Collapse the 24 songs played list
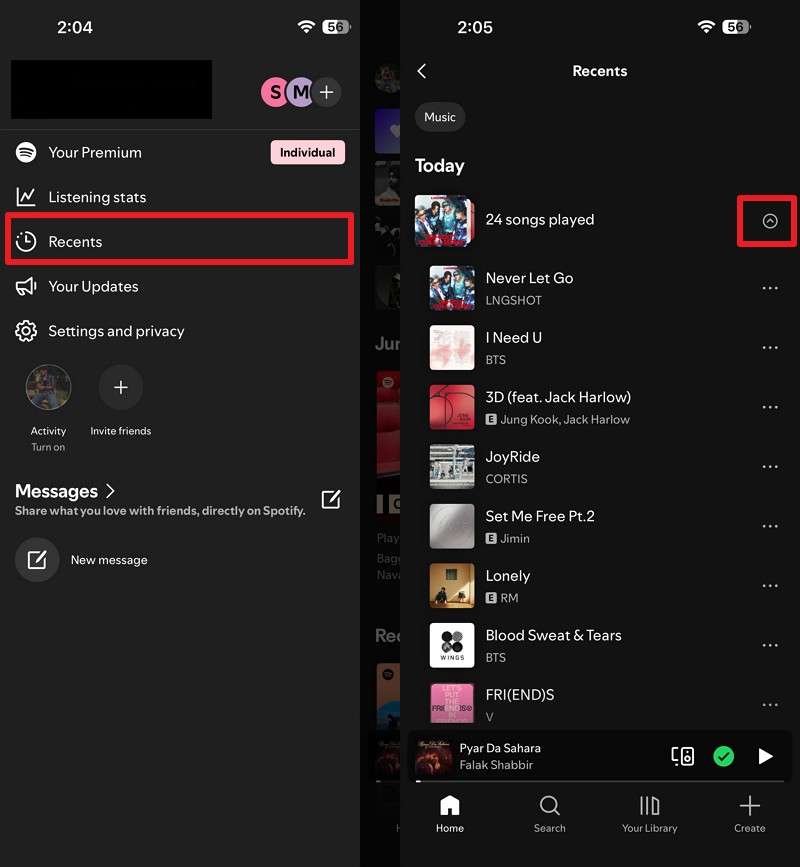This screenshot has width=800, height=867. click(770, 221)
